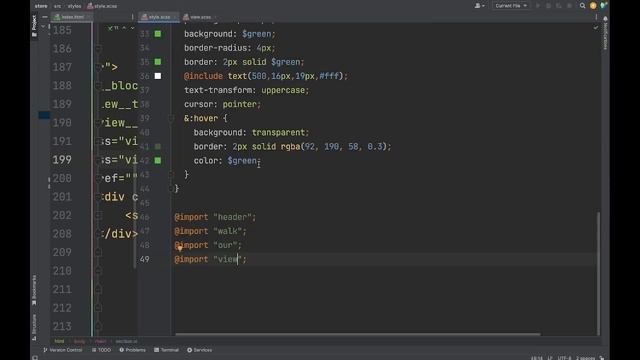Click the green color swatch on line 33
Viewport: 640px width, 360px height.
pyautogui.click(x=158, y=34)
